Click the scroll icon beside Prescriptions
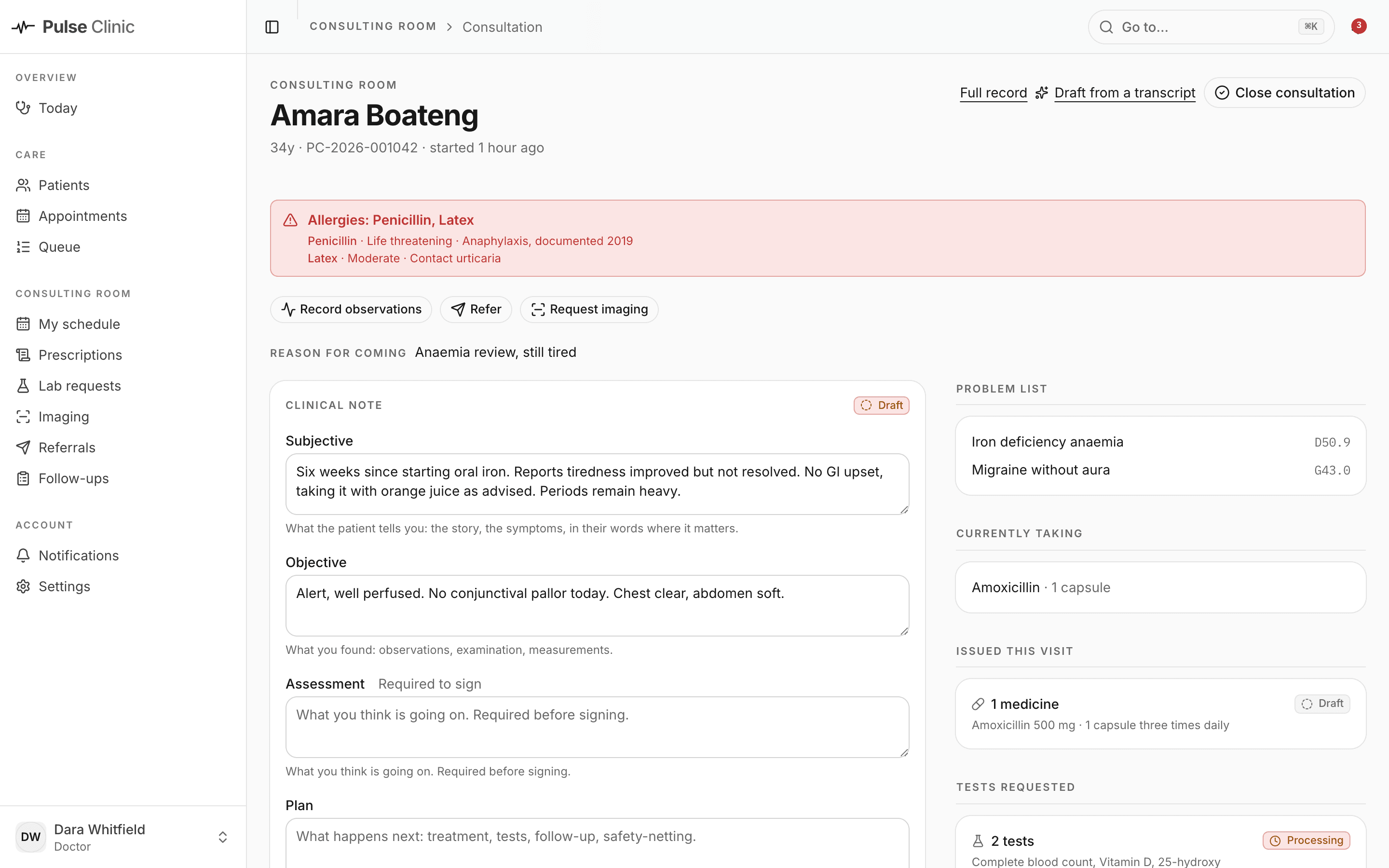The height and width of the screenshot is (868, 1389). click(x=23, y=355)
